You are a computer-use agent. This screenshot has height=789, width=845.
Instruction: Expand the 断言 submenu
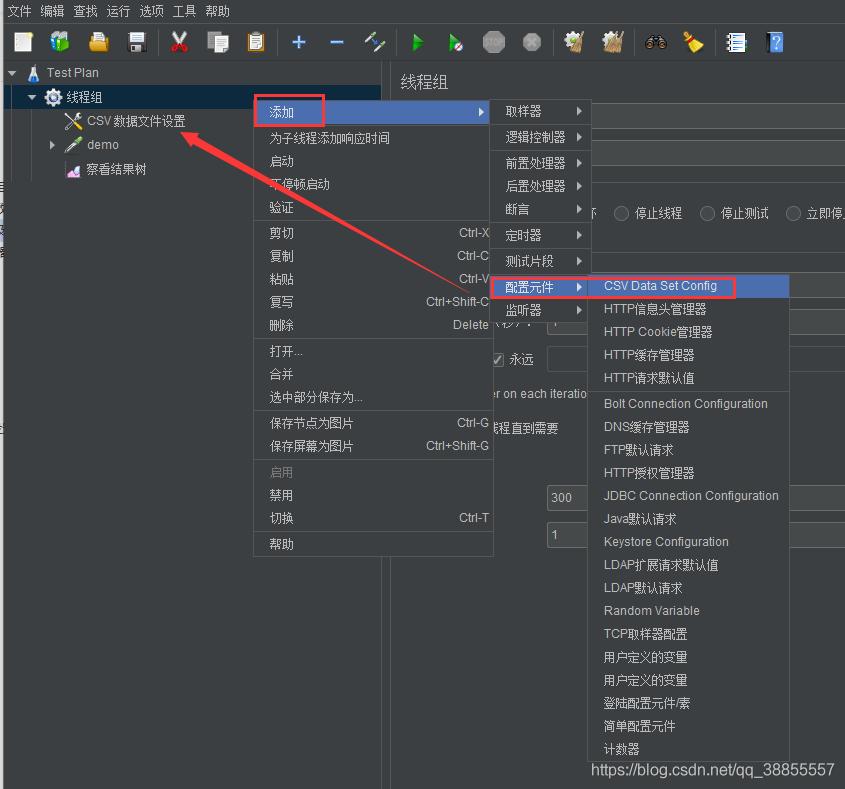(x=540, y=210)
